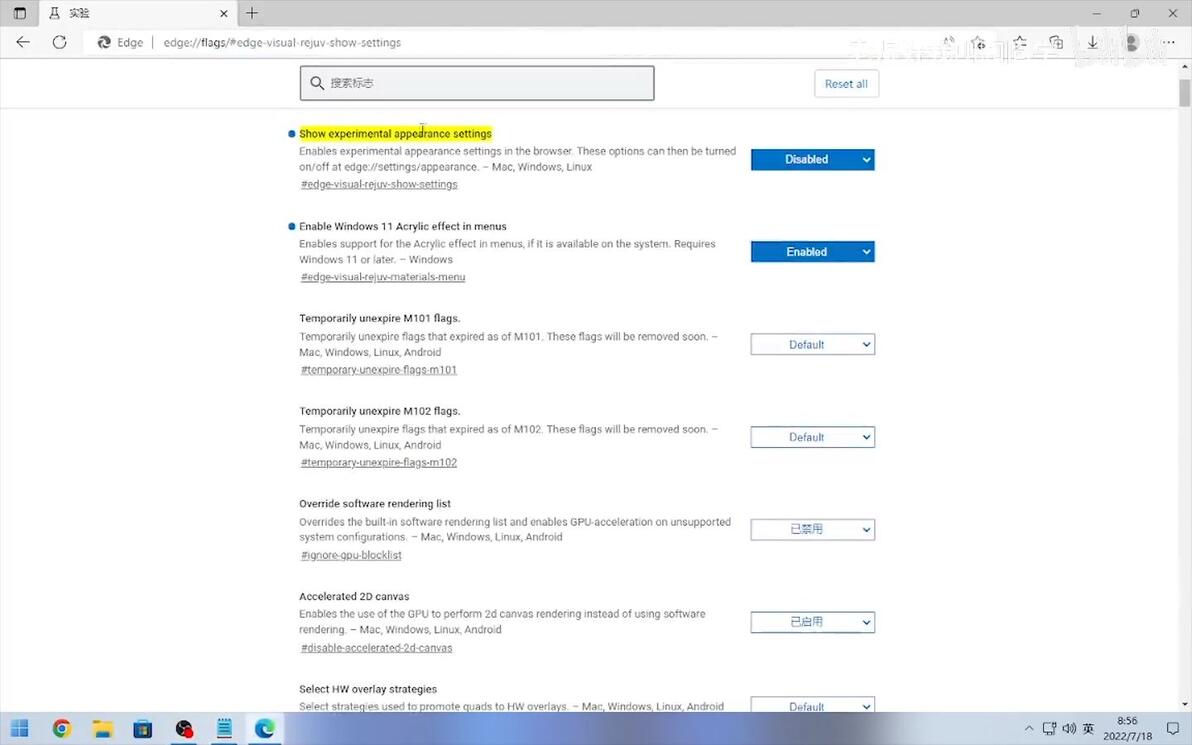
Task: Switch input method 英 indicator
Action: click(1089, 728)
